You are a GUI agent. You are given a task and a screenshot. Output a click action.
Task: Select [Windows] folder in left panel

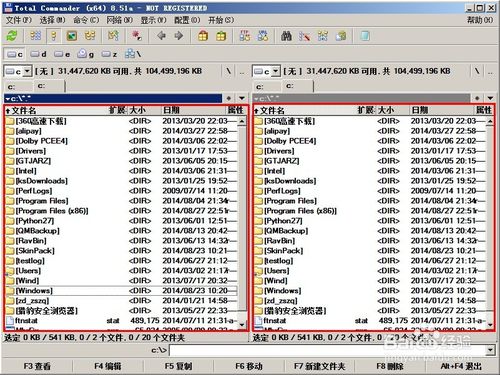[121, 291]
